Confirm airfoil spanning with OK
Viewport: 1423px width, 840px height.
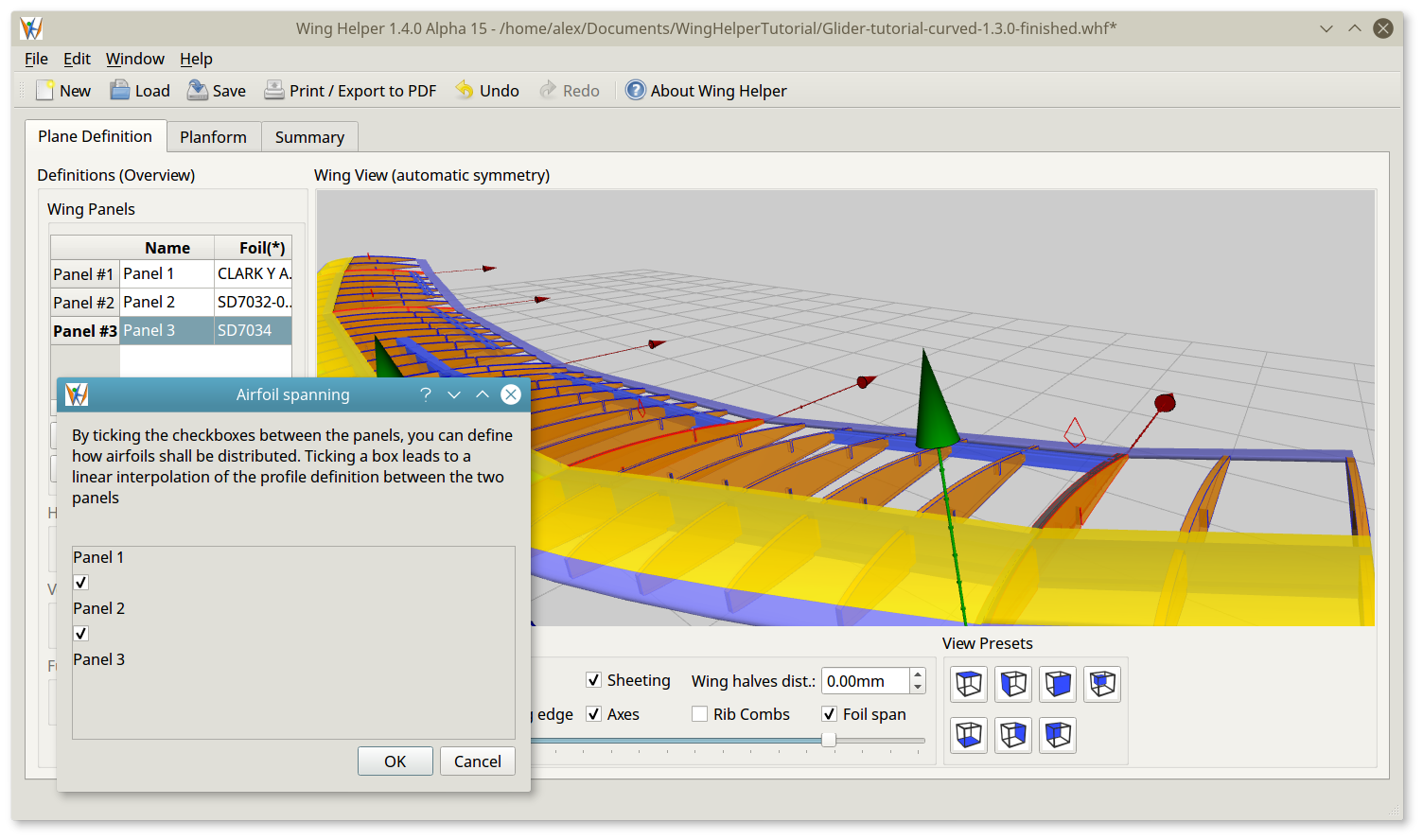tap(395, 761)
